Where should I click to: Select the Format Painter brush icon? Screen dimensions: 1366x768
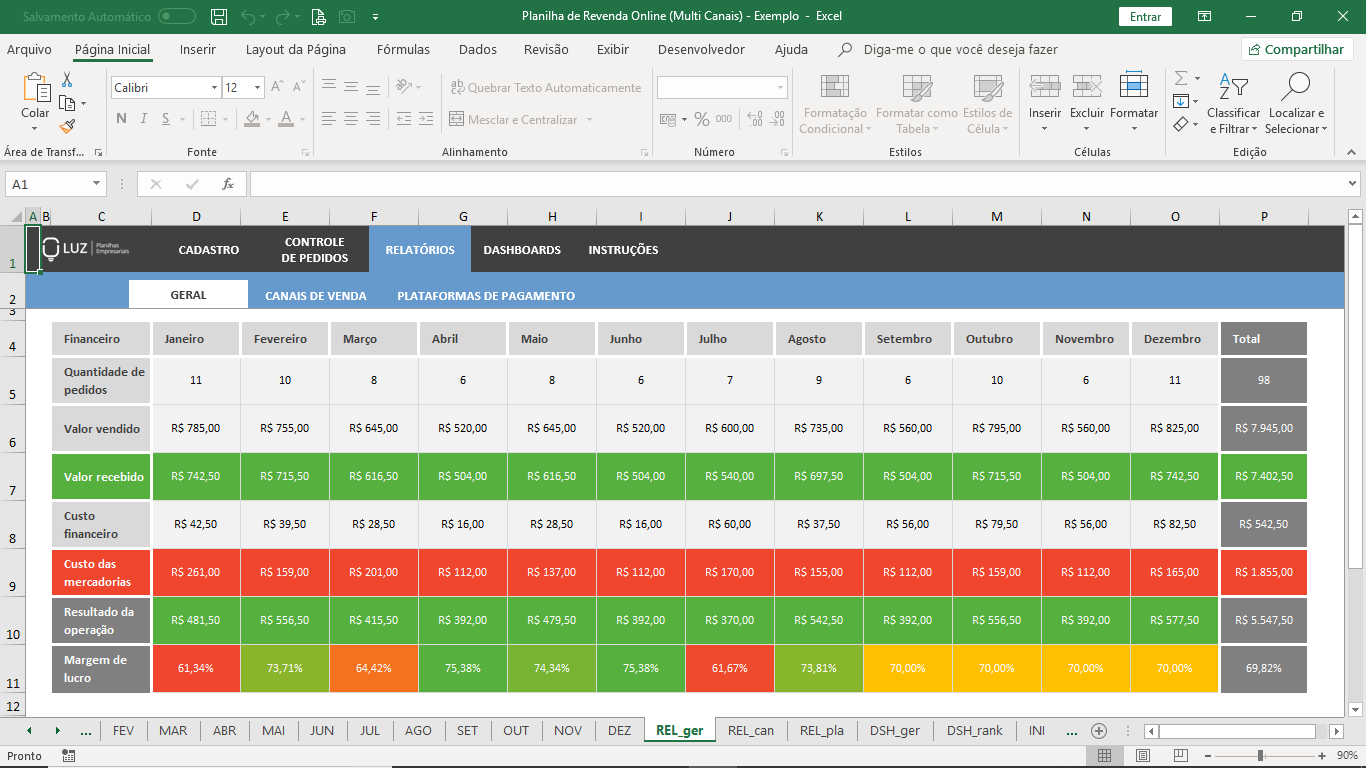tap(67, 127)
